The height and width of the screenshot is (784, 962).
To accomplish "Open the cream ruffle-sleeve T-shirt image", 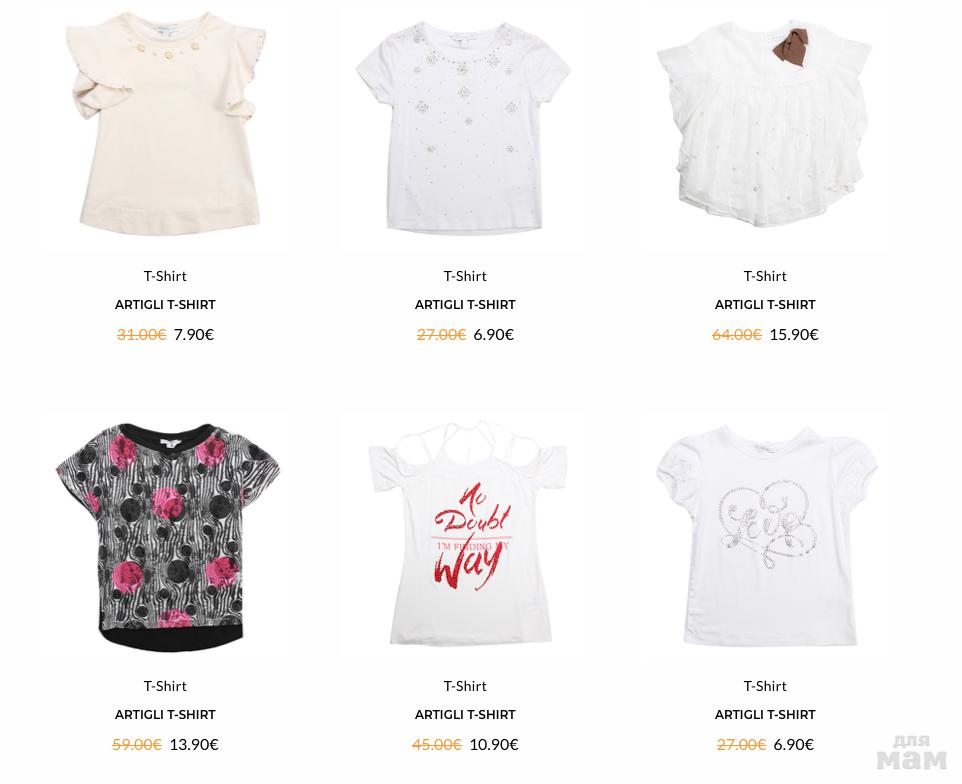I will (x=166, y=124).
